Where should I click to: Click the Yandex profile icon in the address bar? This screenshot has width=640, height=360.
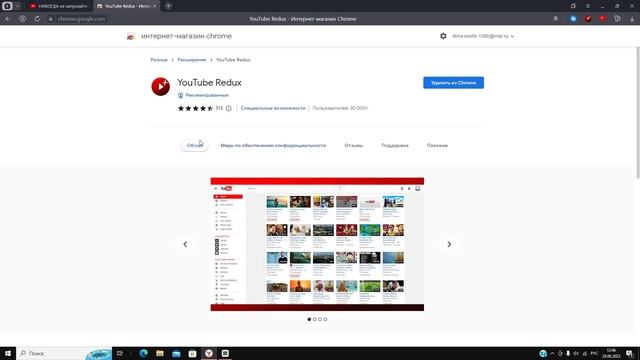pos(22,19)
